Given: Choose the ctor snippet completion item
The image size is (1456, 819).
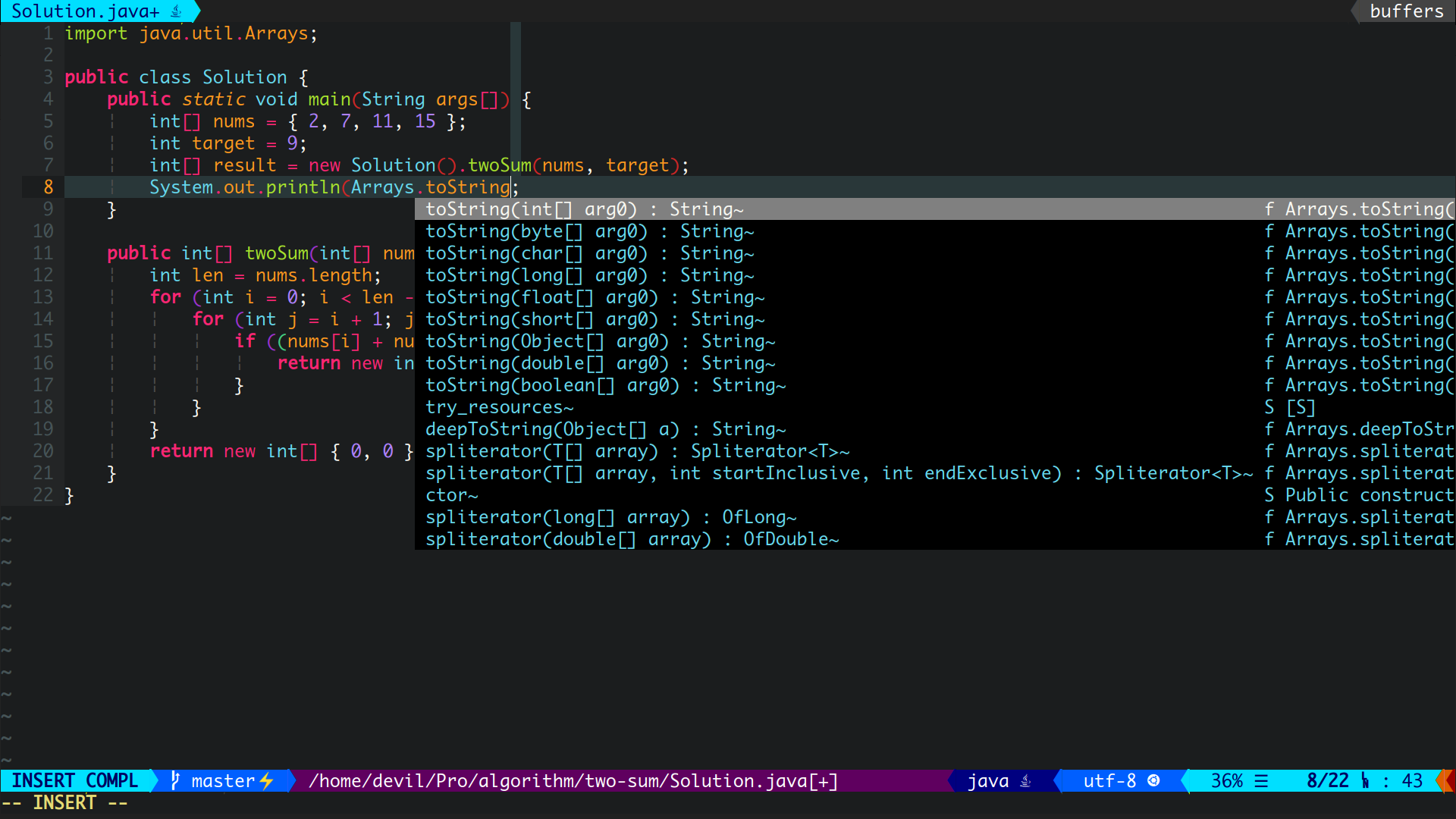Looking at the screenshot, I should [451, 495].
